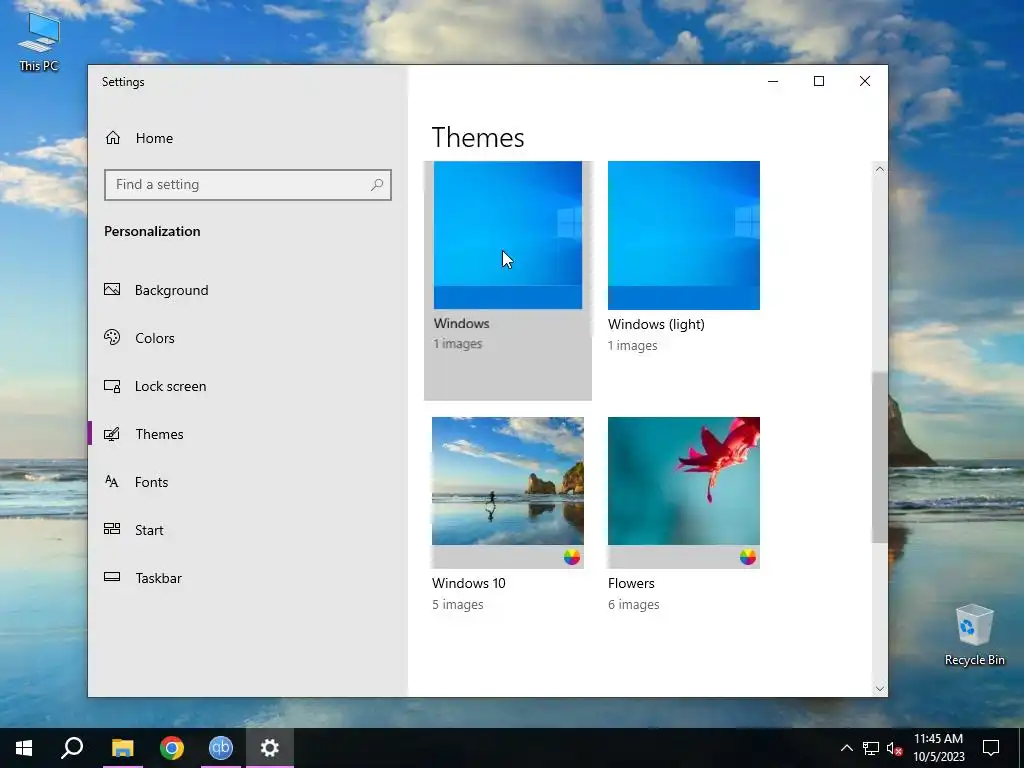The width and height of the screenshot is (1024, 768).
Task: Click the 'Windows 10' theme name
Action: (468, 583)
